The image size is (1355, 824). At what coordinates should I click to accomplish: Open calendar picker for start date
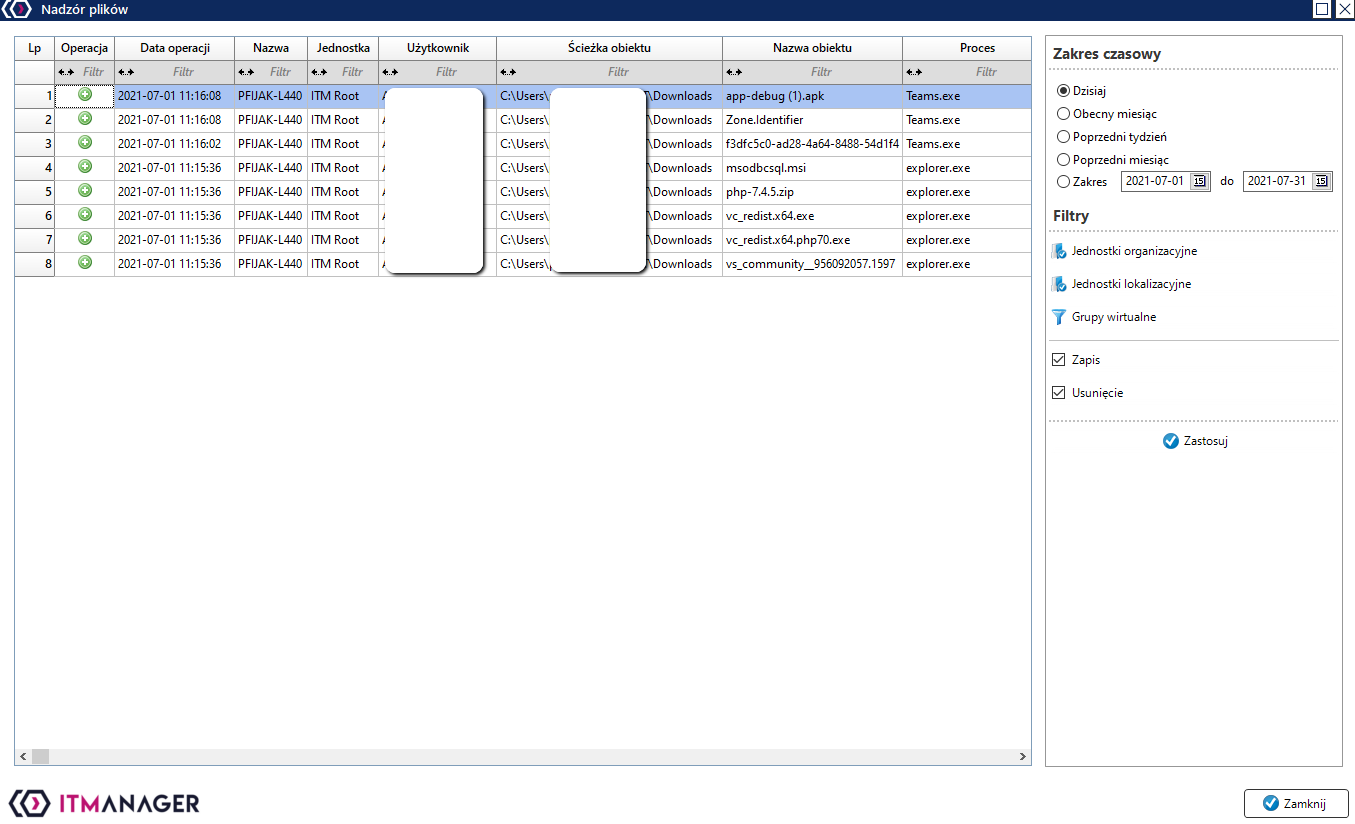pyautogui.click(x=1200, y=181)
